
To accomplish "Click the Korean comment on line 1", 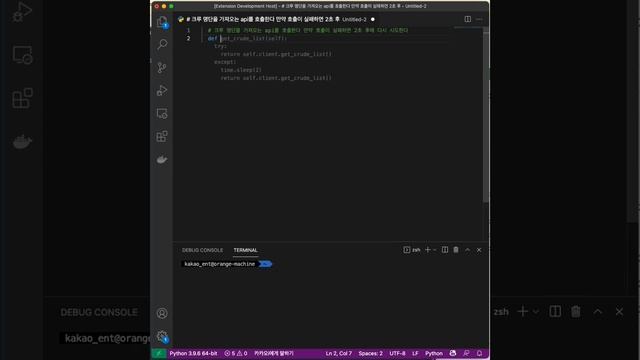I will point(308,30).
